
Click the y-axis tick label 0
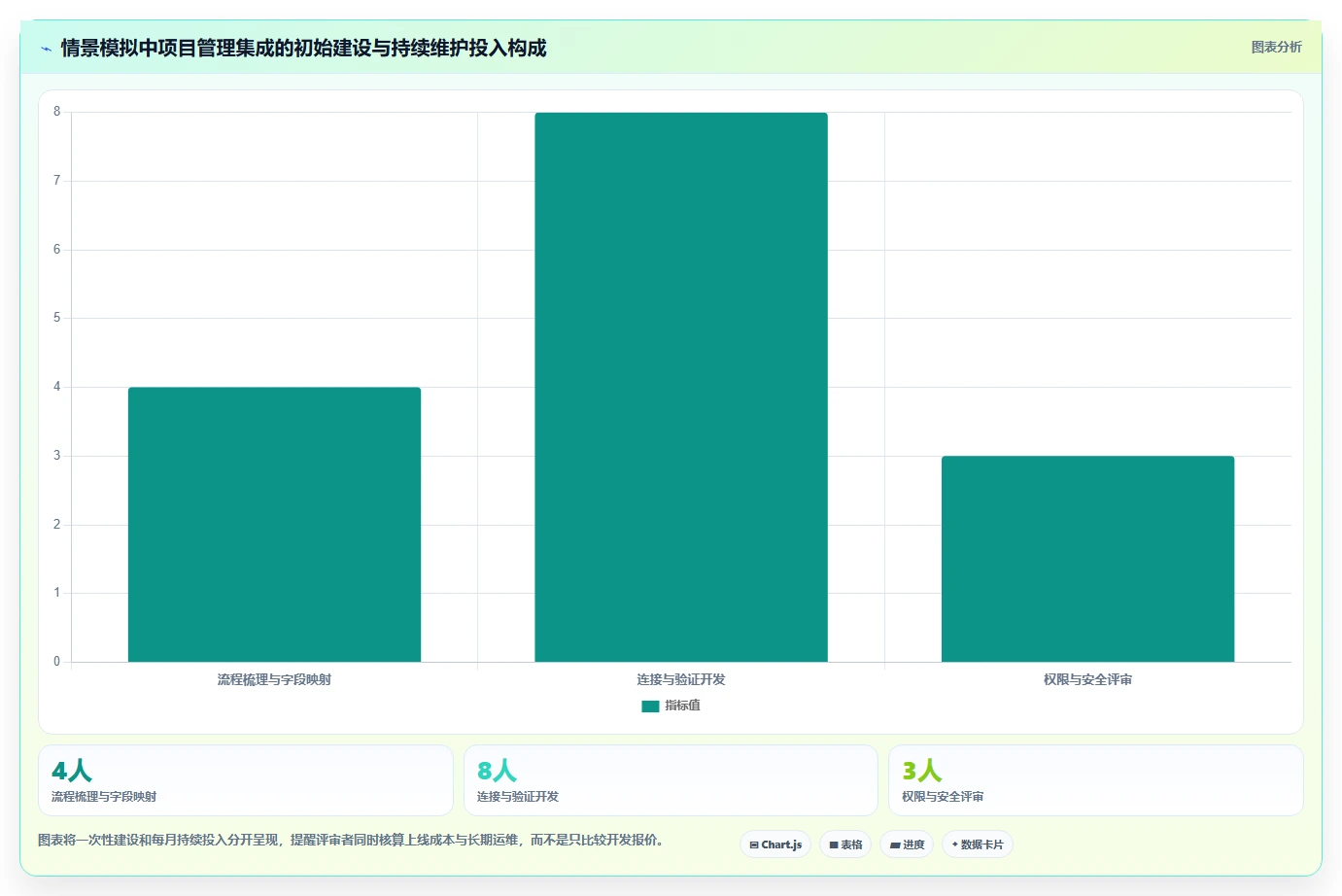point(56,662)
